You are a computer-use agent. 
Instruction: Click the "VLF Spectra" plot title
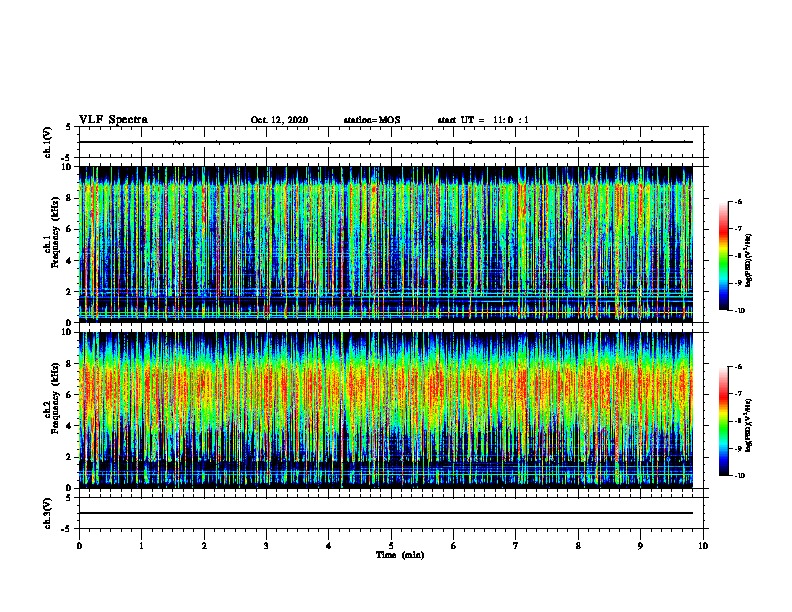point(113,120)
